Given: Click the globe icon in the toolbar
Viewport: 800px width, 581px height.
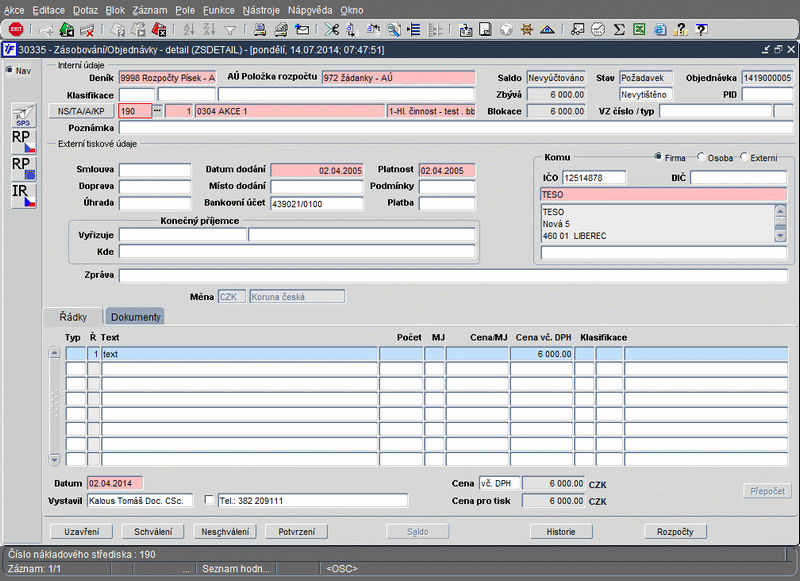Looking at the screenshot, I should (506, 30).
